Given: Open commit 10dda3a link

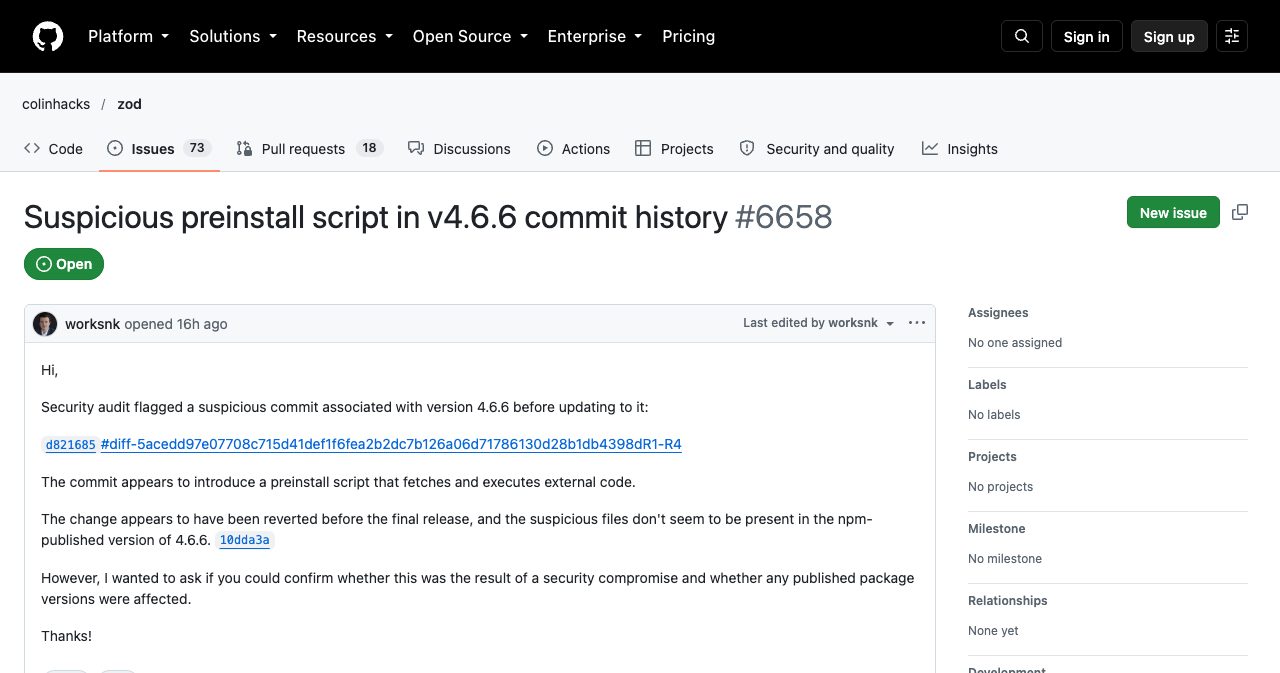Looking at the screenshot, I should click(x=244, y=540).
